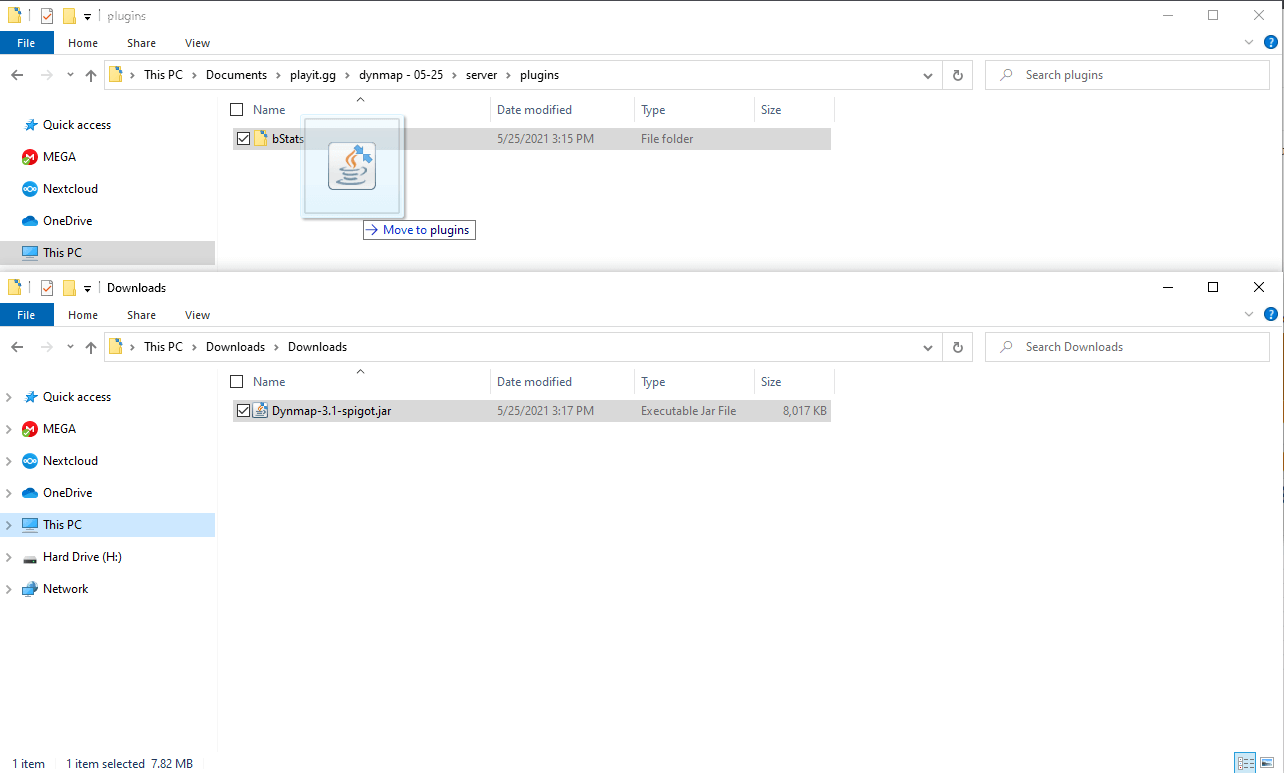This screenshot has height=773, width=1284.
Task: Open the File menu in plugins window
Action: 26,43
